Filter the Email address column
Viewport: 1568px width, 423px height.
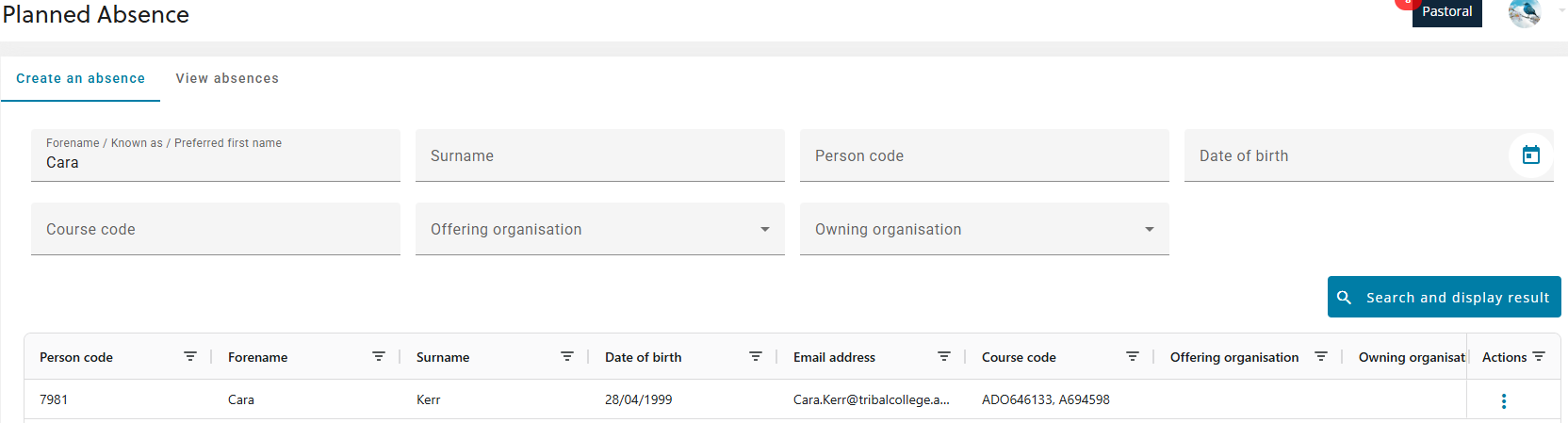(x=944, y=357)
